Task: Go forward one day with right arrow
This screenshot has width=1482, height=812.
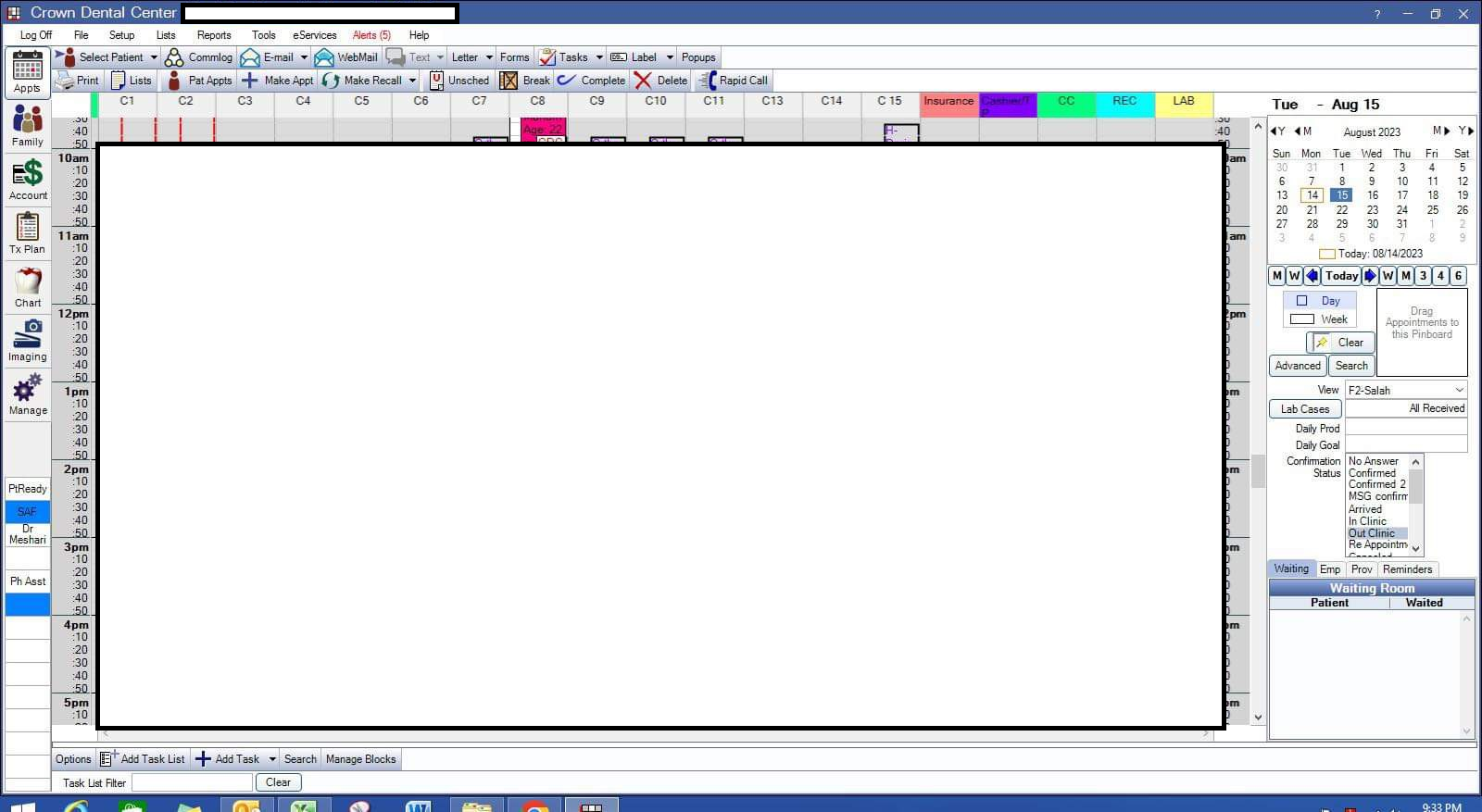Action: 1370,276
